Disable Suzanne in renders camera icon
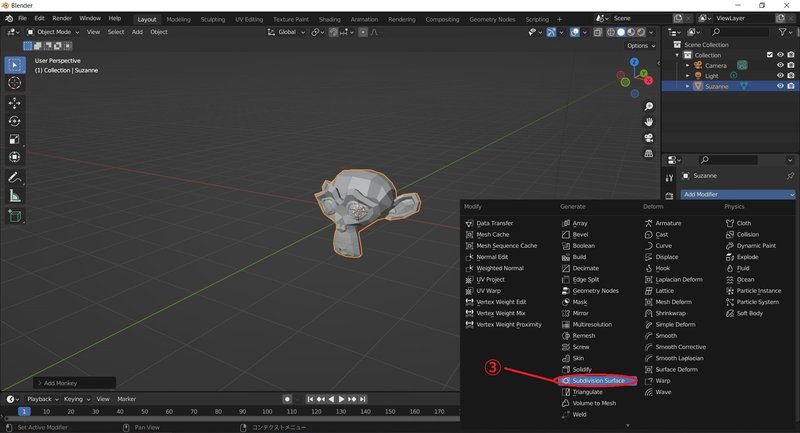Viewport: 800px width, 433px height. click(791, 86)
